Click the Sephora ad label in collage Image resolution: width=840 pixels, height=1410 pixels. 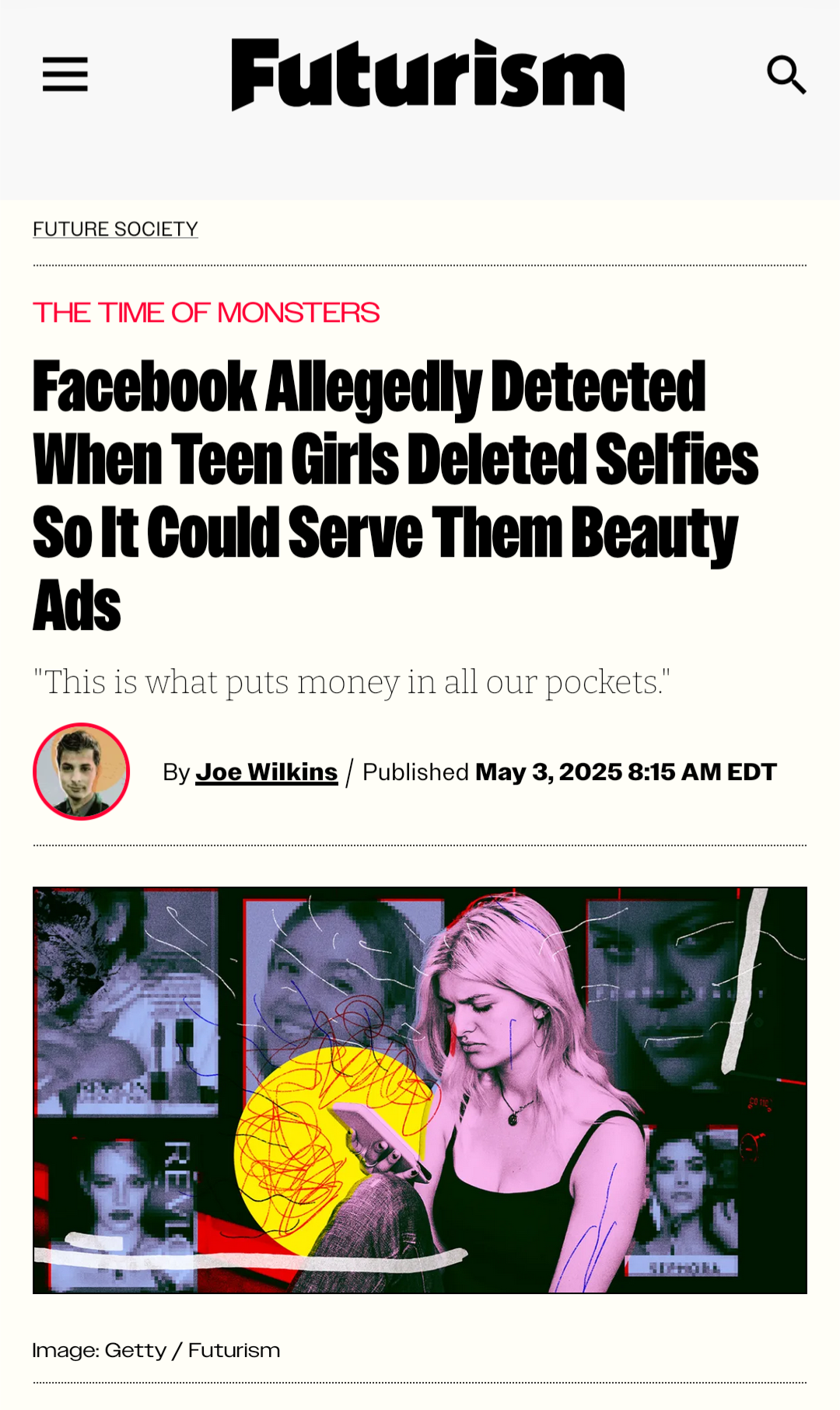(684, 1268)
